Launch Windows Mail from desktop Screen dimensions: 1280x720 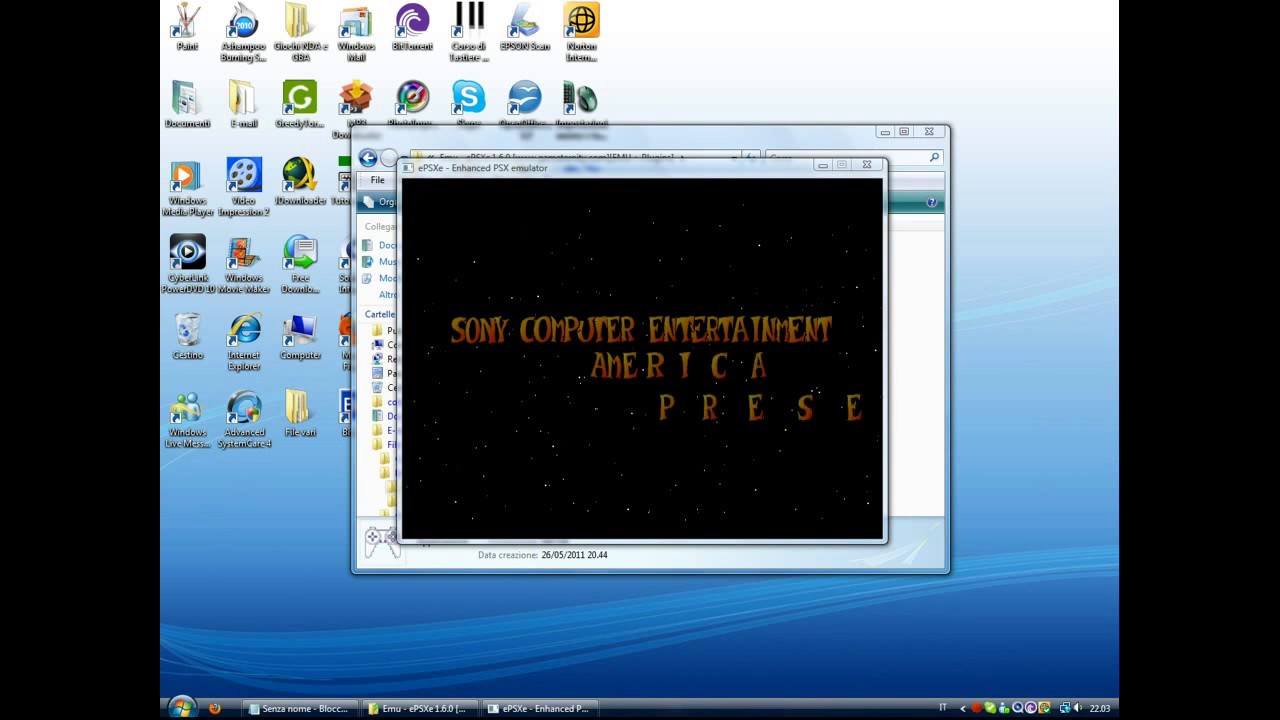pyautogui.click(x=356, y=33)
